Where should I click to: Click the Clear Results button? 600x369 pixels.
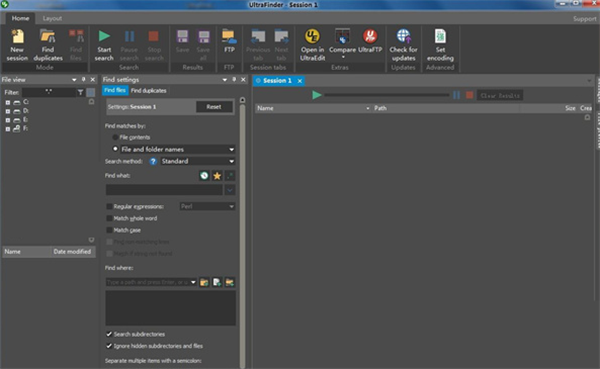point(500,95)
